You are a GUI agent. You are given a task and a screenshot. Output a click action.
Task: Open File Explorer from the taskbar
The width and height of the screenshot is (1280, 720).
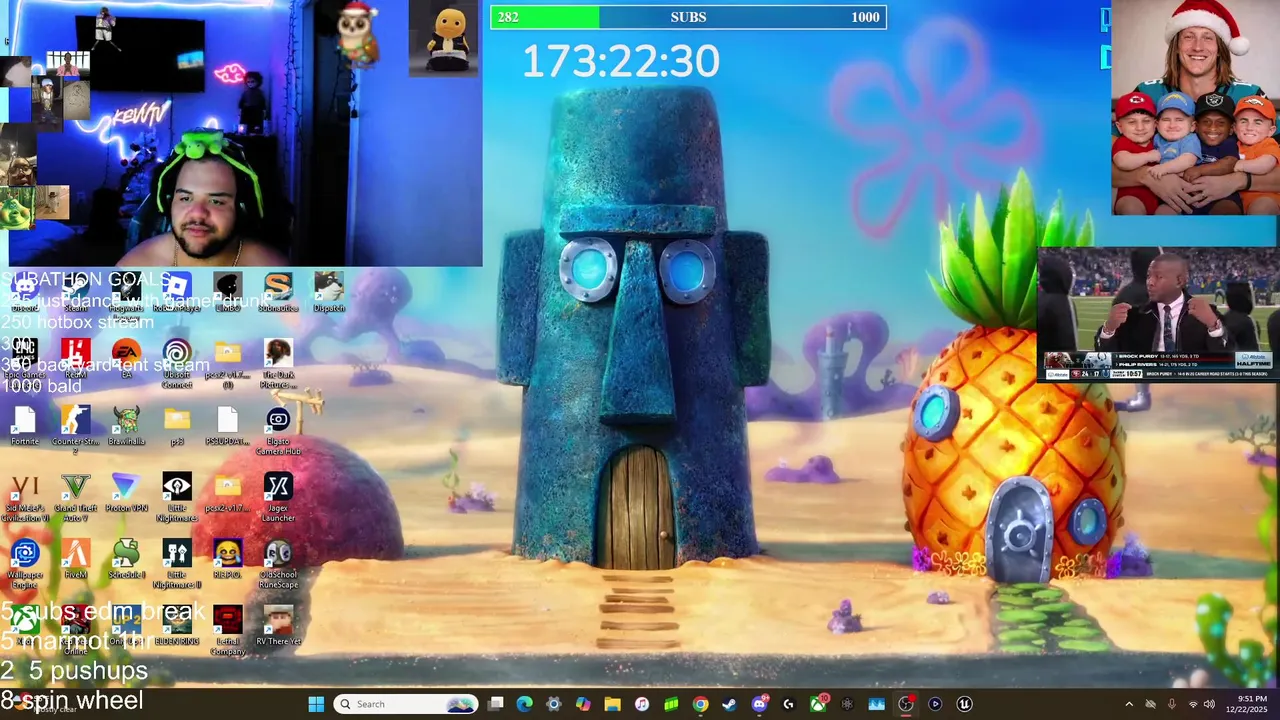pyautogui.click(x=612, y=704)
